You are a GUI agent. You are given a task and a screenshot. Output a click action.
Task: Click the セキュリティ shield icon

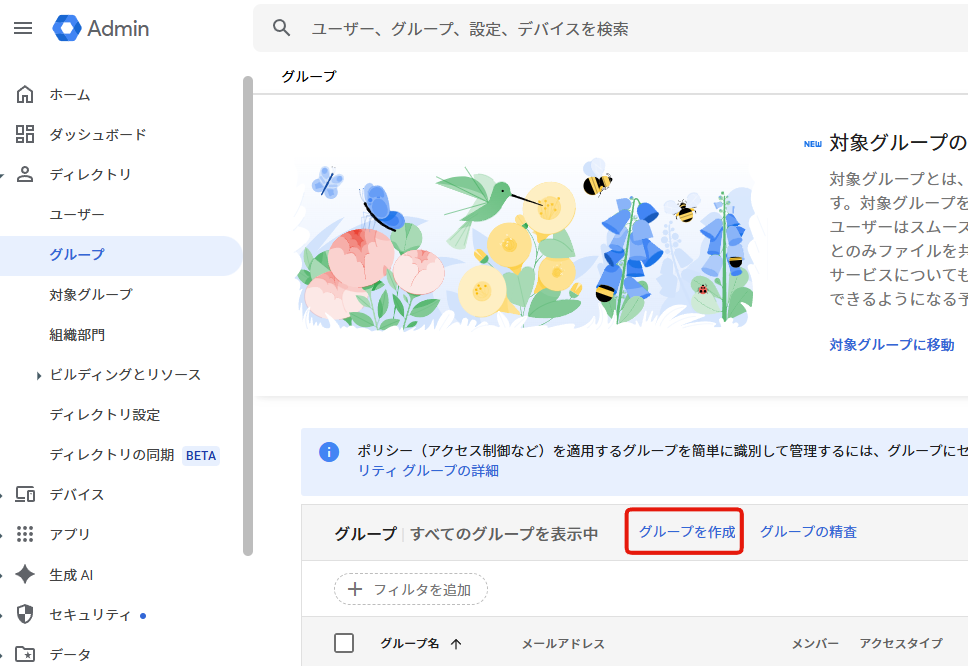tap(25, 615)
